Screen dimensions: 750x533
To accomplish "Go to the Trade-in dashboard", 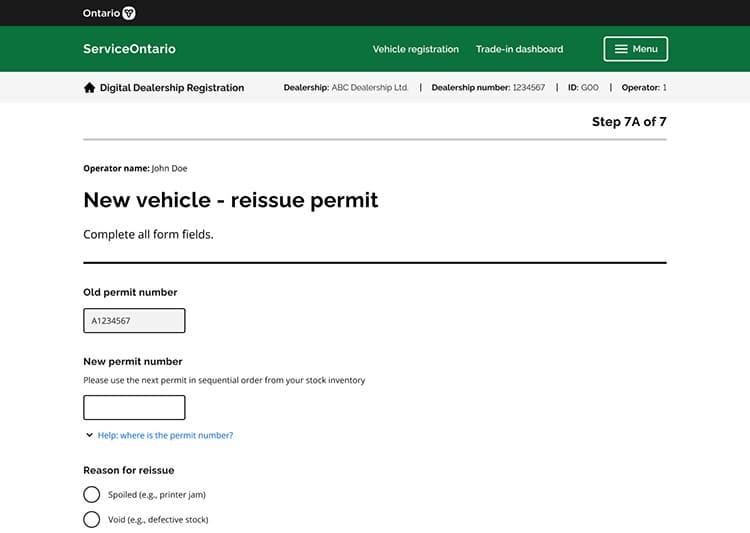I will [519, 49].
